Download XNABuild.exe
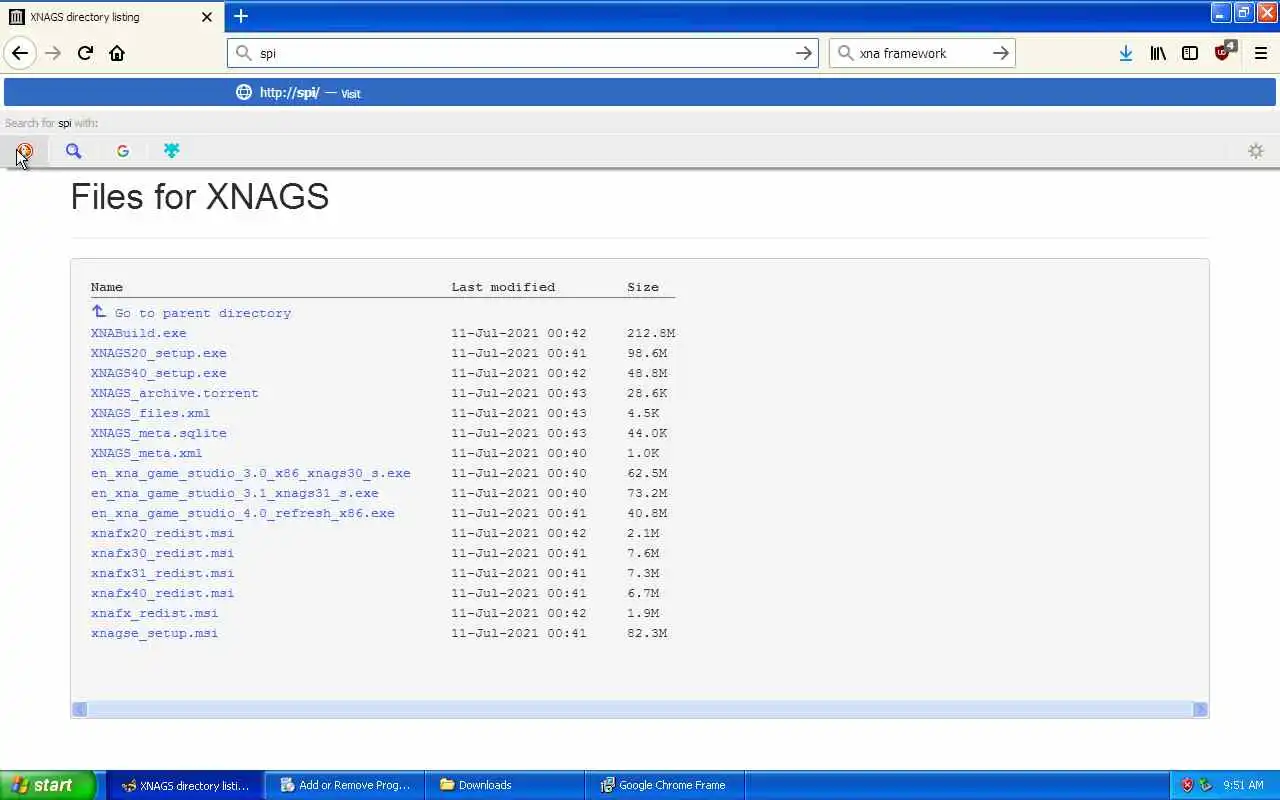 [x=138, y=333]
